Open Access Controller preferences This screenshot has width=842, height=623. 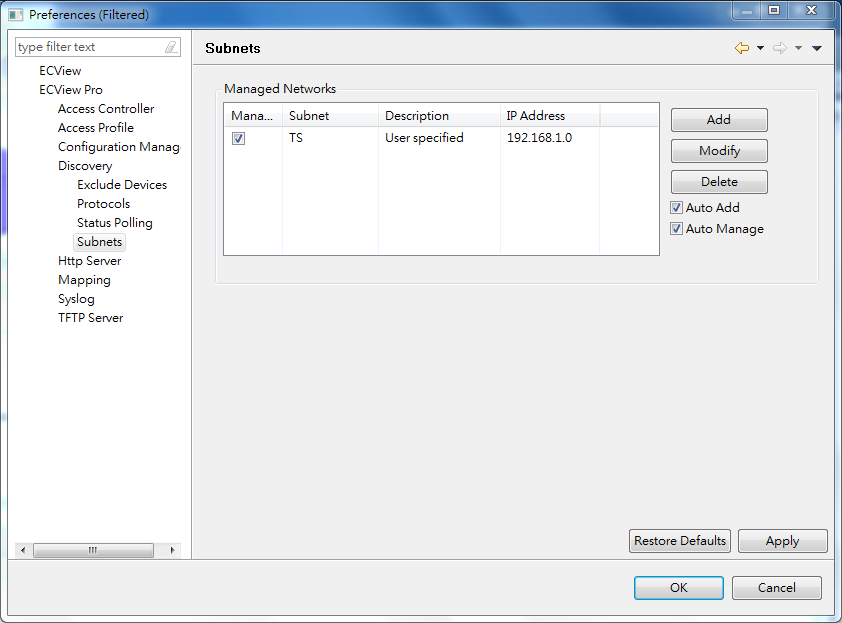tap(106, 109)
